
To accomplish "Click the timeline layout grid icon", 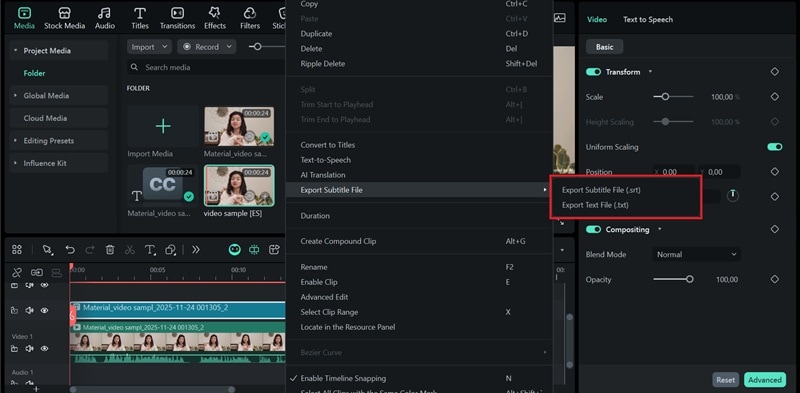I will click(17, 249).
